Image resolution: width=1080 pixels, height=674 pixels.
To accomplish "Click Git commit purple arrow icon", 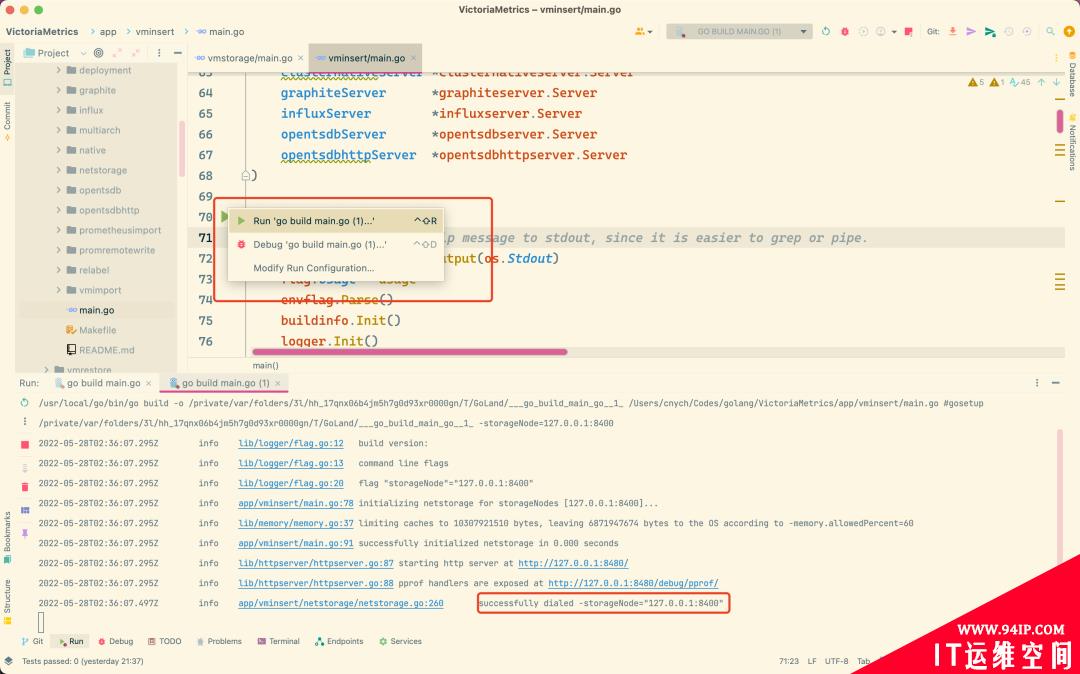I will pos(971,32).
